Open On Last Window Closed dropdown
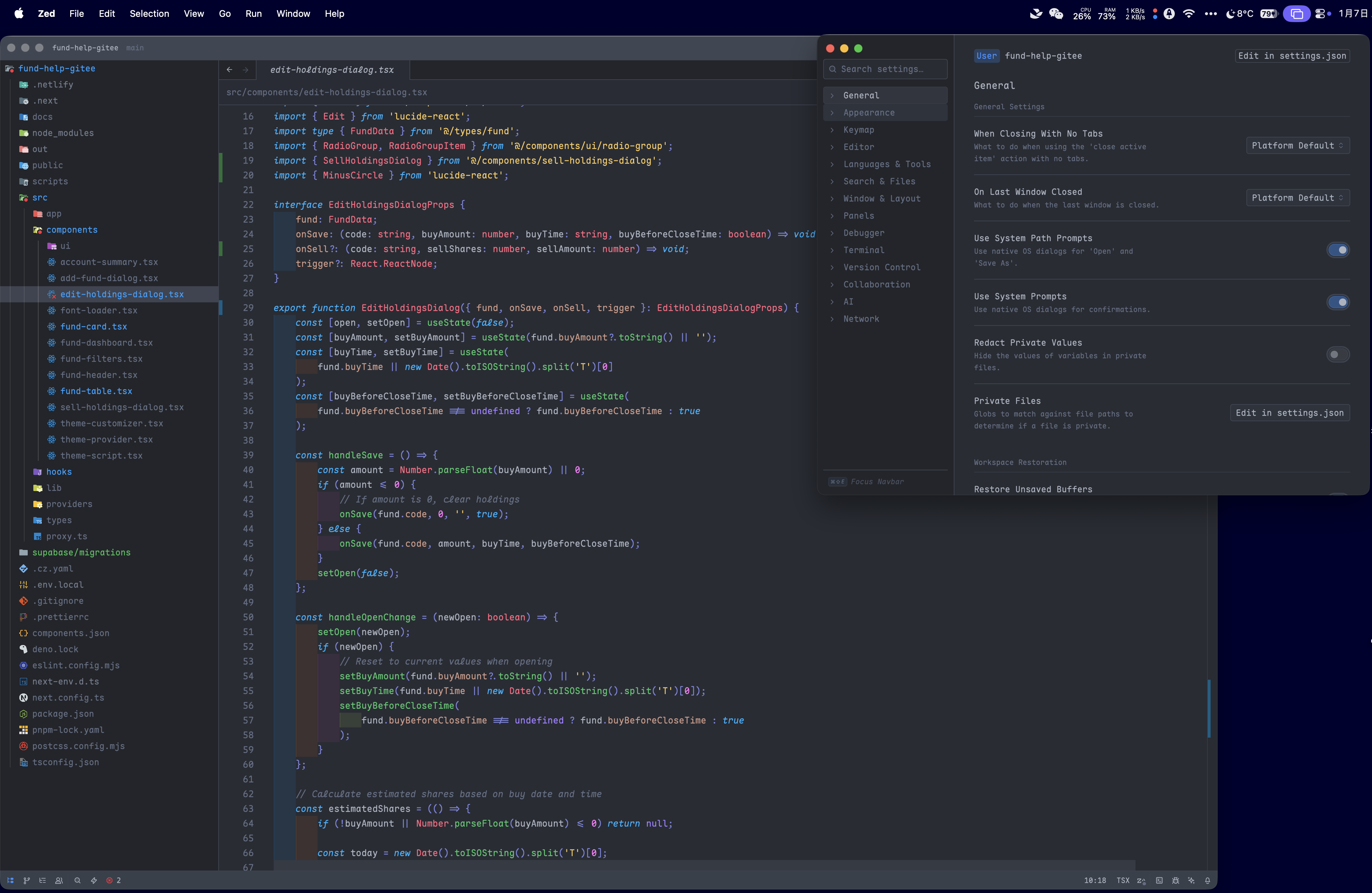The height and width of the screenshot is (893, 1372). point(1297,197)
